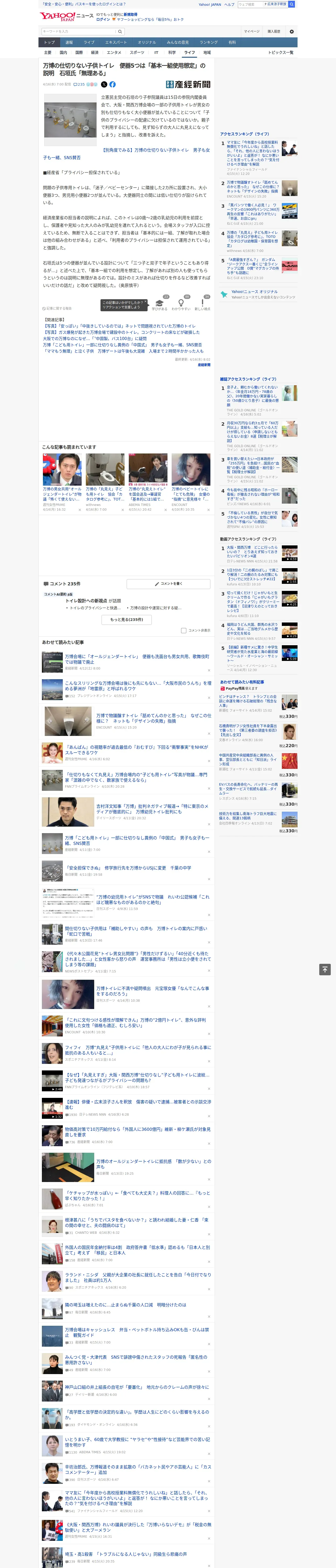Open トピックス一覧 link

281,52
